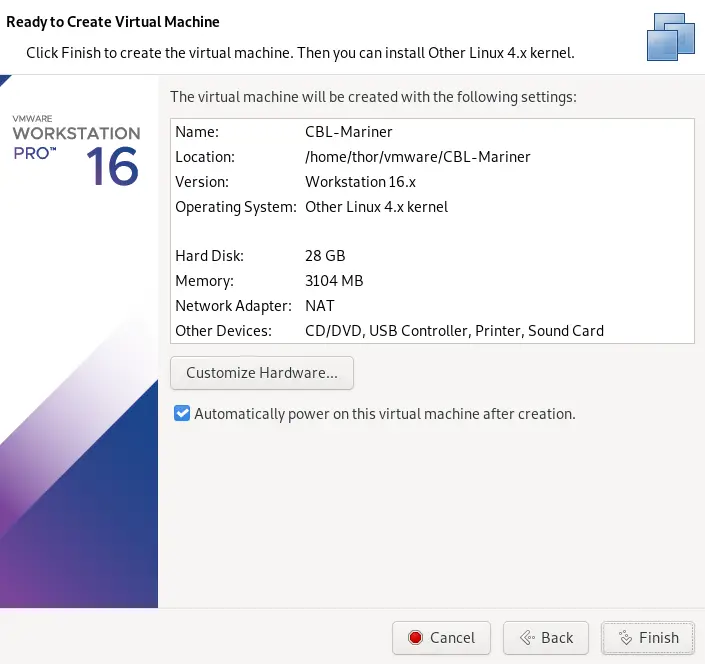The height and width of the screenshot is (664, 705).
Task: Click 'The virtual machine will be created' text
Action: [x=373, y=97]
